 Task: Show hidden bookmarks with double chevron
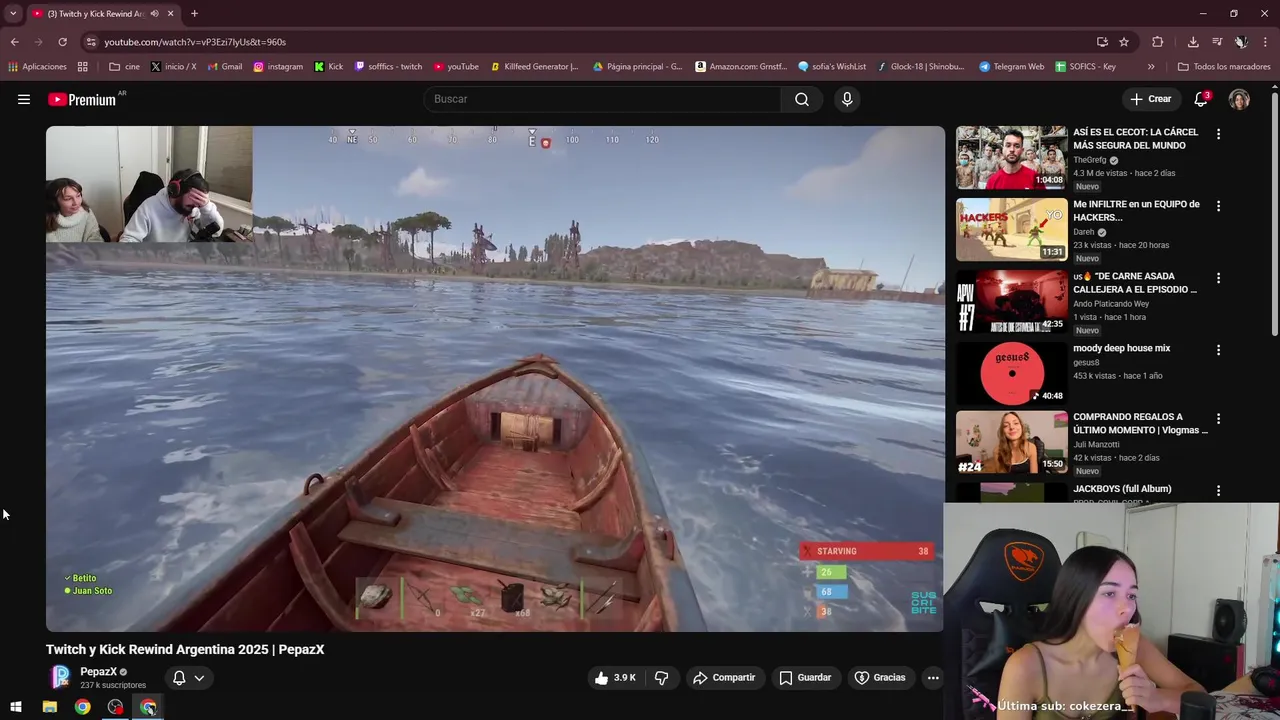[1151, 67]
